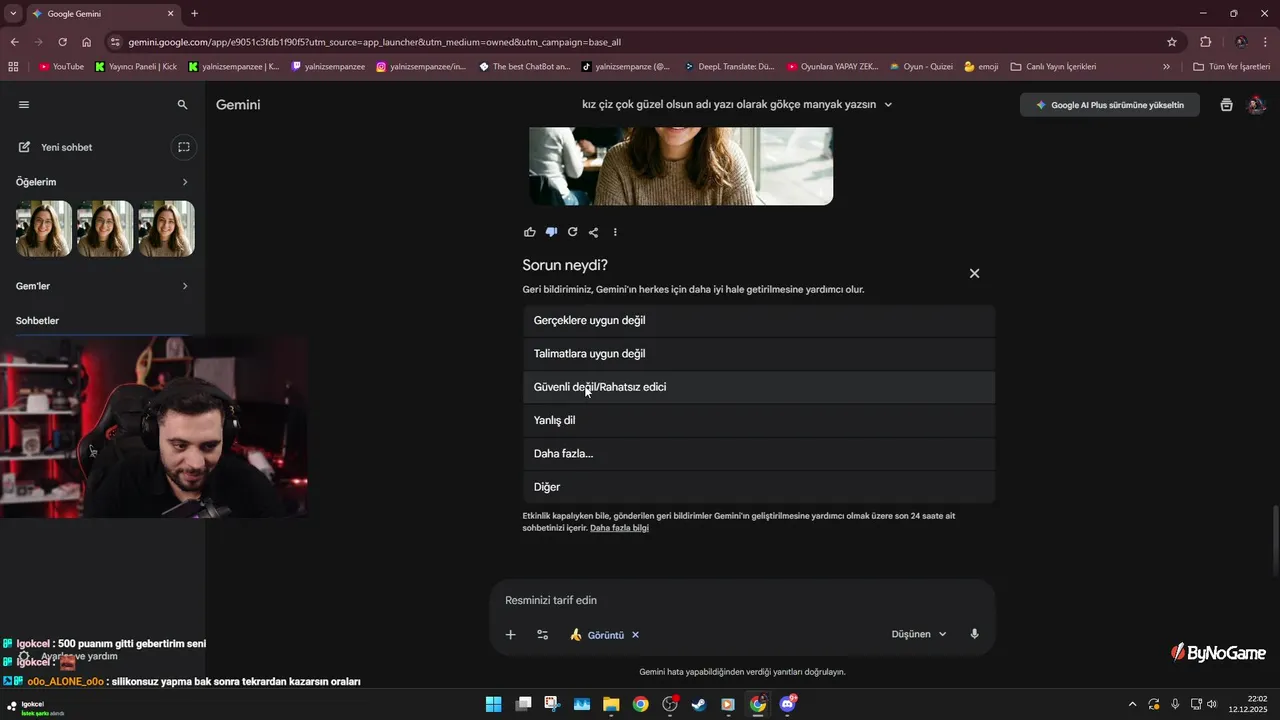Share the response via share icon
This screenshot has height=720, width=1280.
click(x=593, y=232)
